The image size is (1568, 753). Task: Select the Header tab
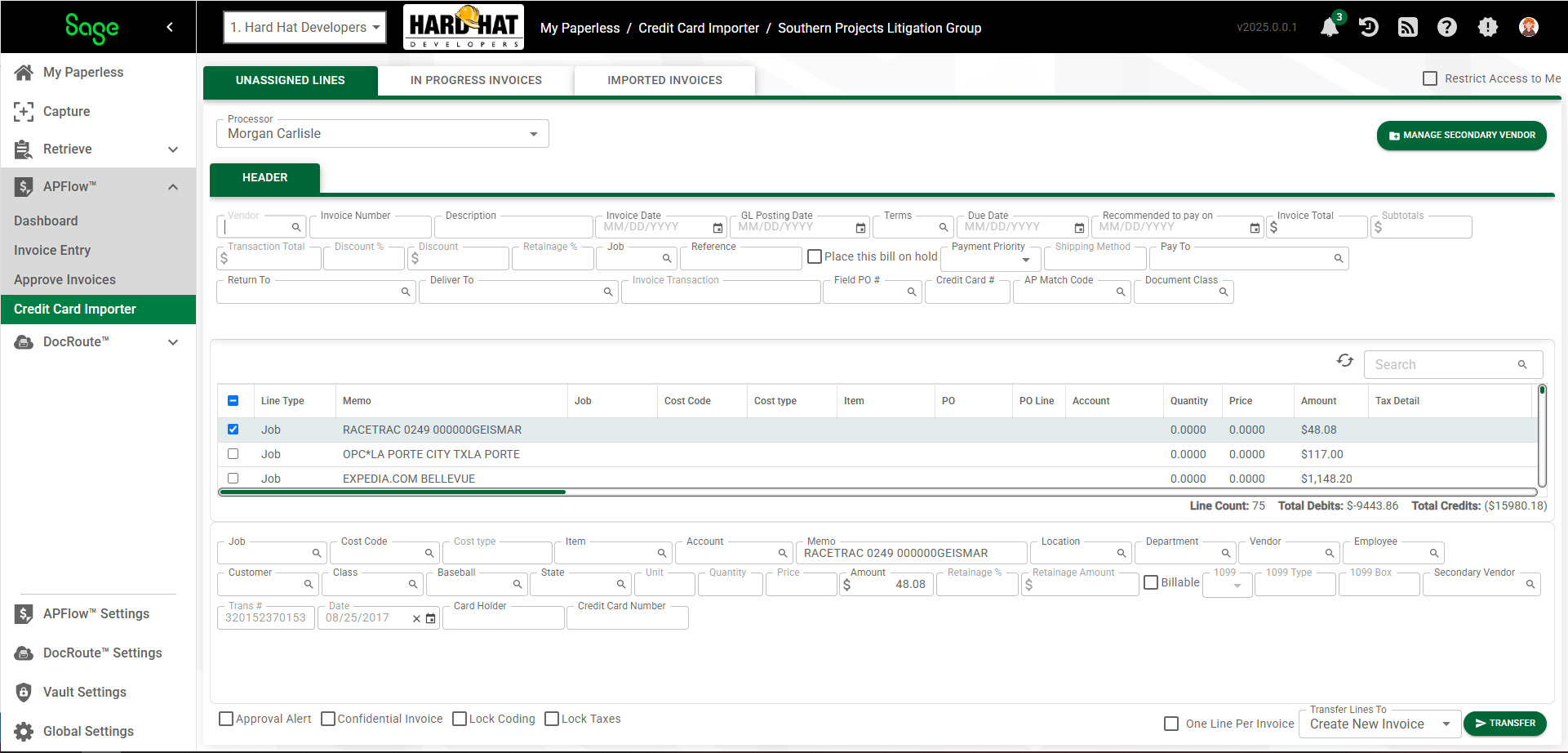(x=265, y=177)
